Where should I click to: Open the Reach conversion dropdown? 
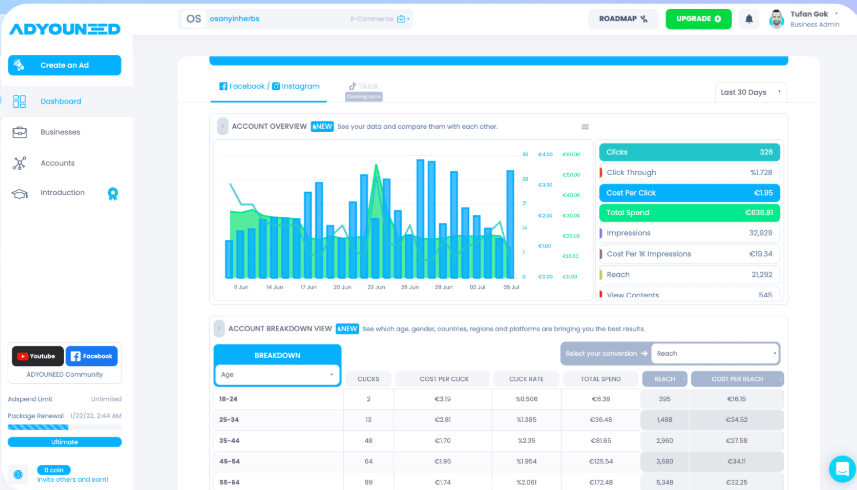(x=715, y=353)
